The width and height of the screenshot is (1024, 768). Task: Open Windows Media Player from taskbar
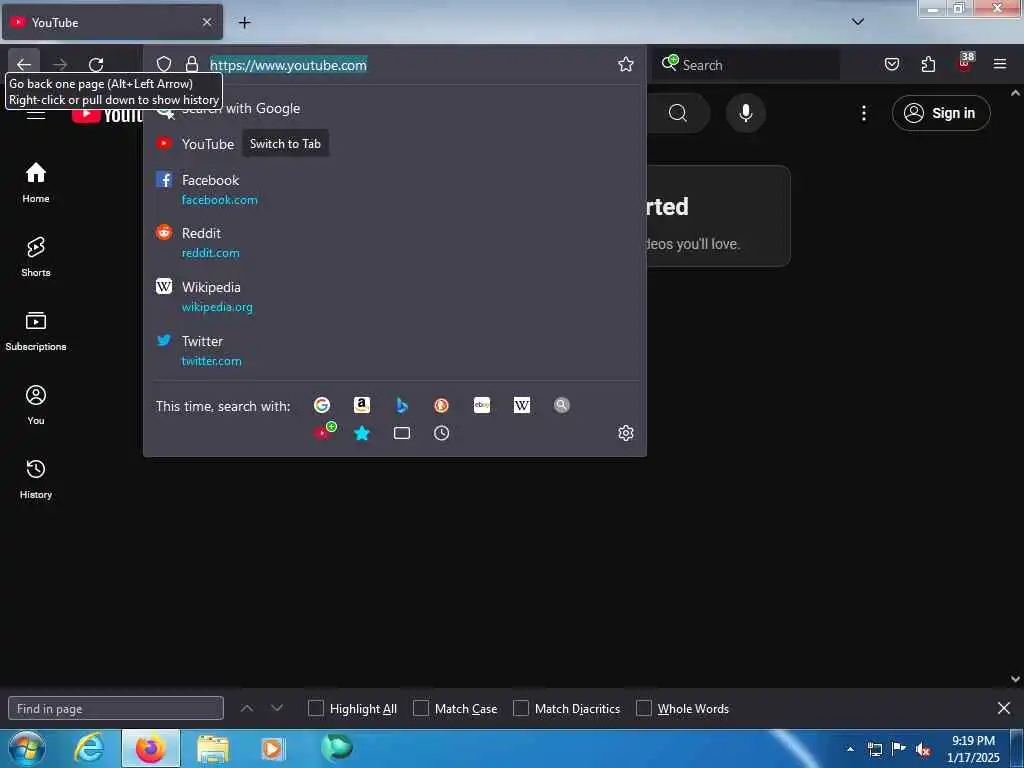(273, 749)
